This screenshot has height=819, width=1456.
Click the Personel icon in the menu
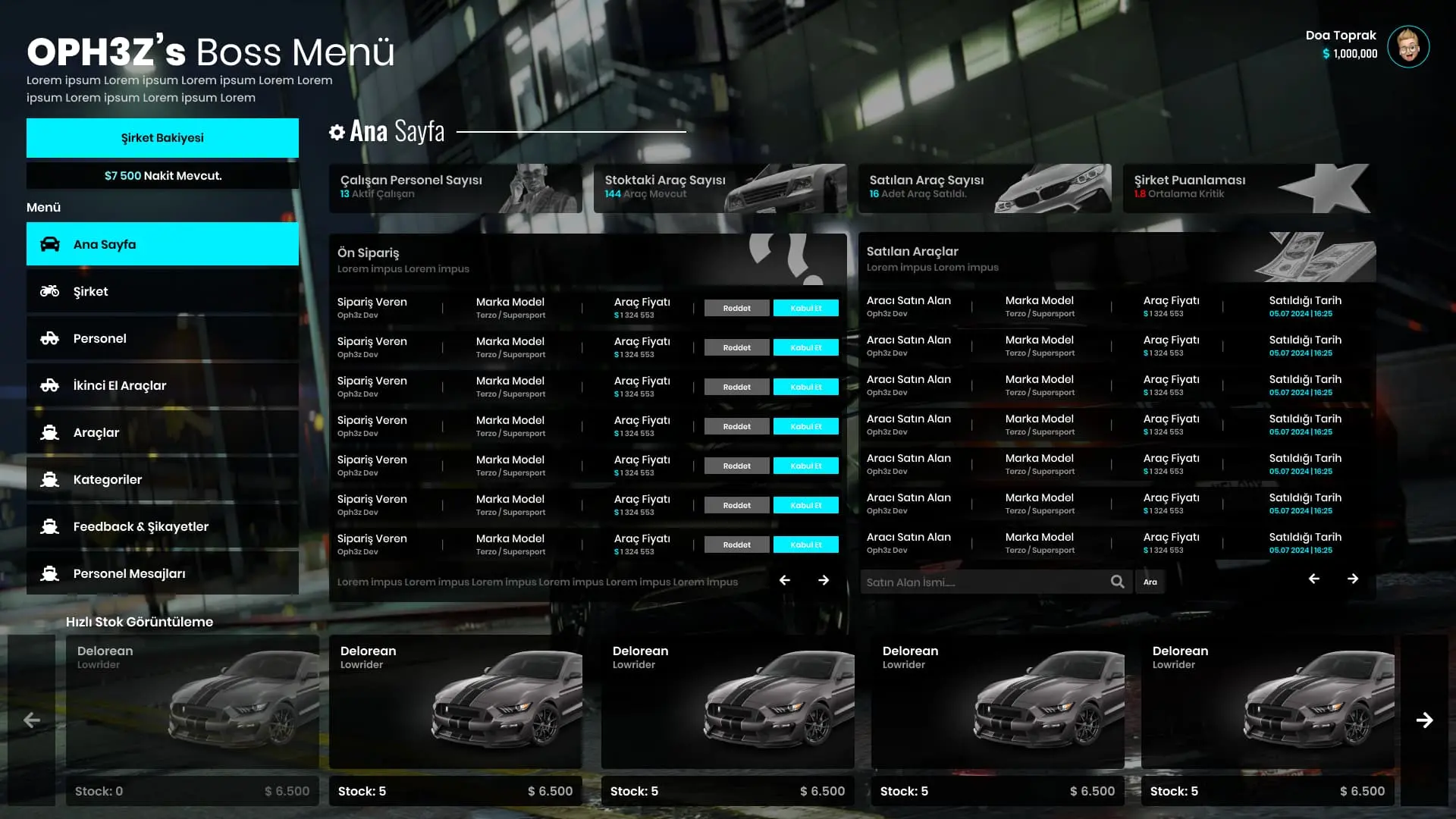click(x=49, y=338)
